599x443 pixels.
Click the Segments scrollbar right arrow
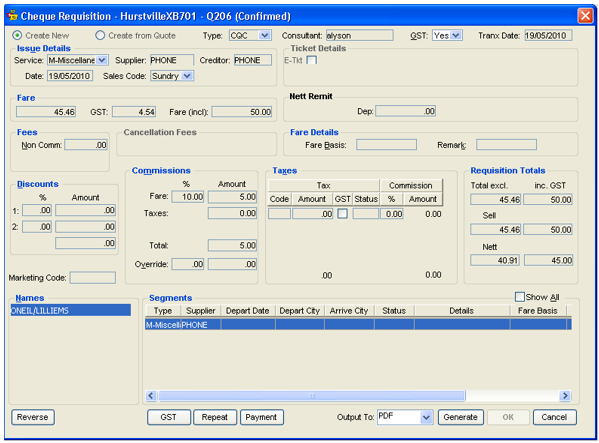click(x=565, y=395)
